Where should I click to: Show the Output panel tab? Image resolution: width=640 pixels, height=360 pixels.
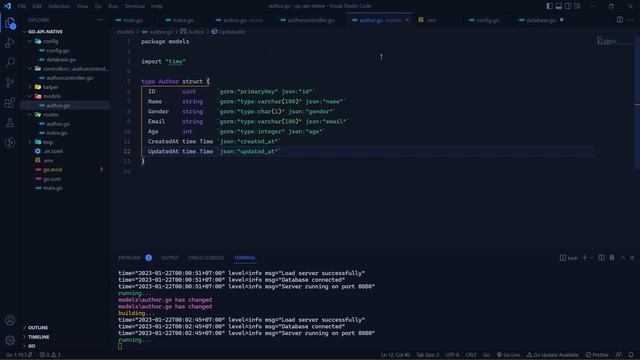tap(170, 258)
